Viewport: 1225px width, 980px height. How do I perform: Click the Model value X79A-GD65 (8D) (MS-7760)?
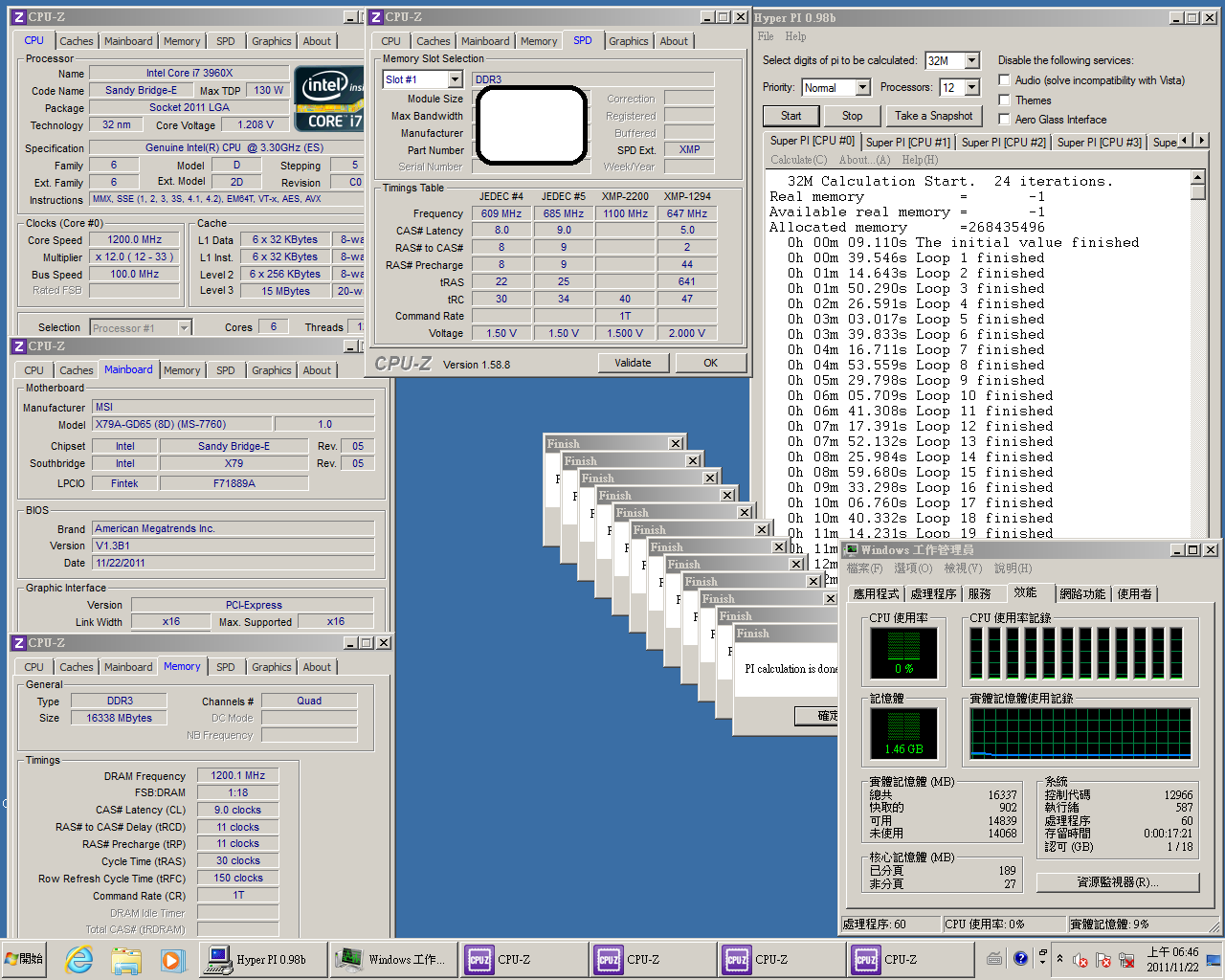click(182, 424)
